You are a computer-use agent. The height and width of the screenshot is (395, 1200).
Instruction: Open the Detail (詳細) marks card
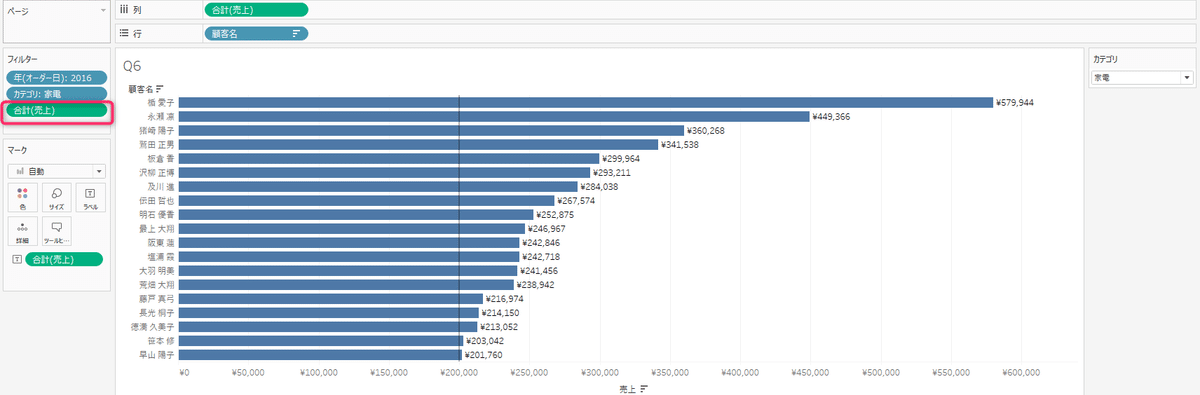[x=21, y=230]
